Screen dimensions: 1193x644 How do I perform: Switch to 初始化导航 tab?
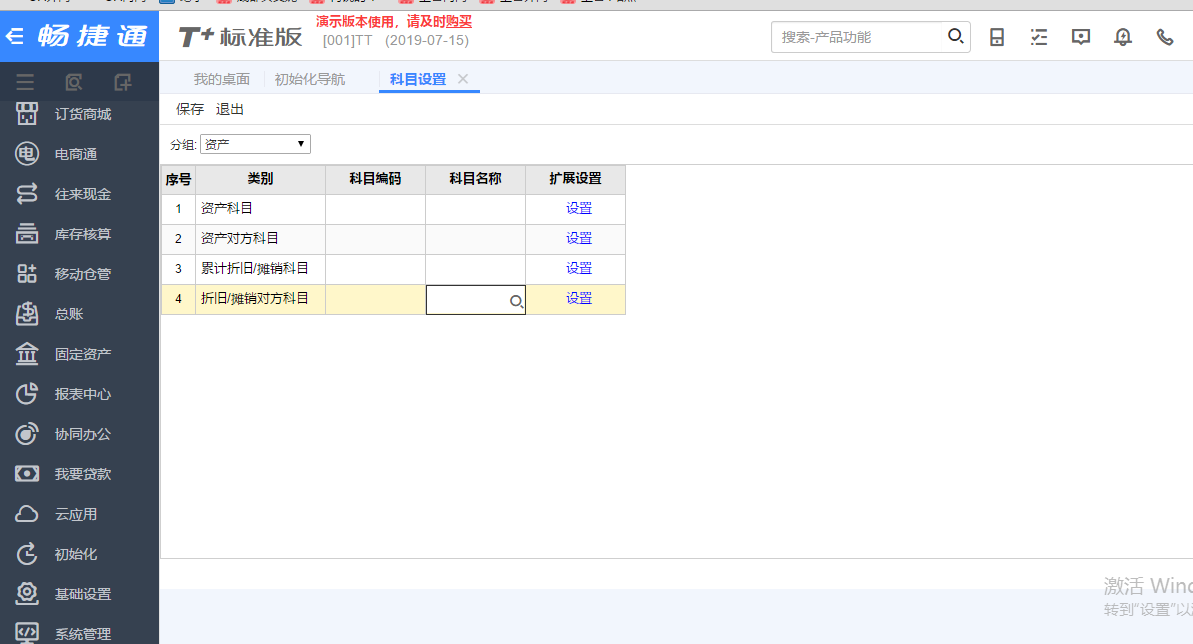pos(310,79)
